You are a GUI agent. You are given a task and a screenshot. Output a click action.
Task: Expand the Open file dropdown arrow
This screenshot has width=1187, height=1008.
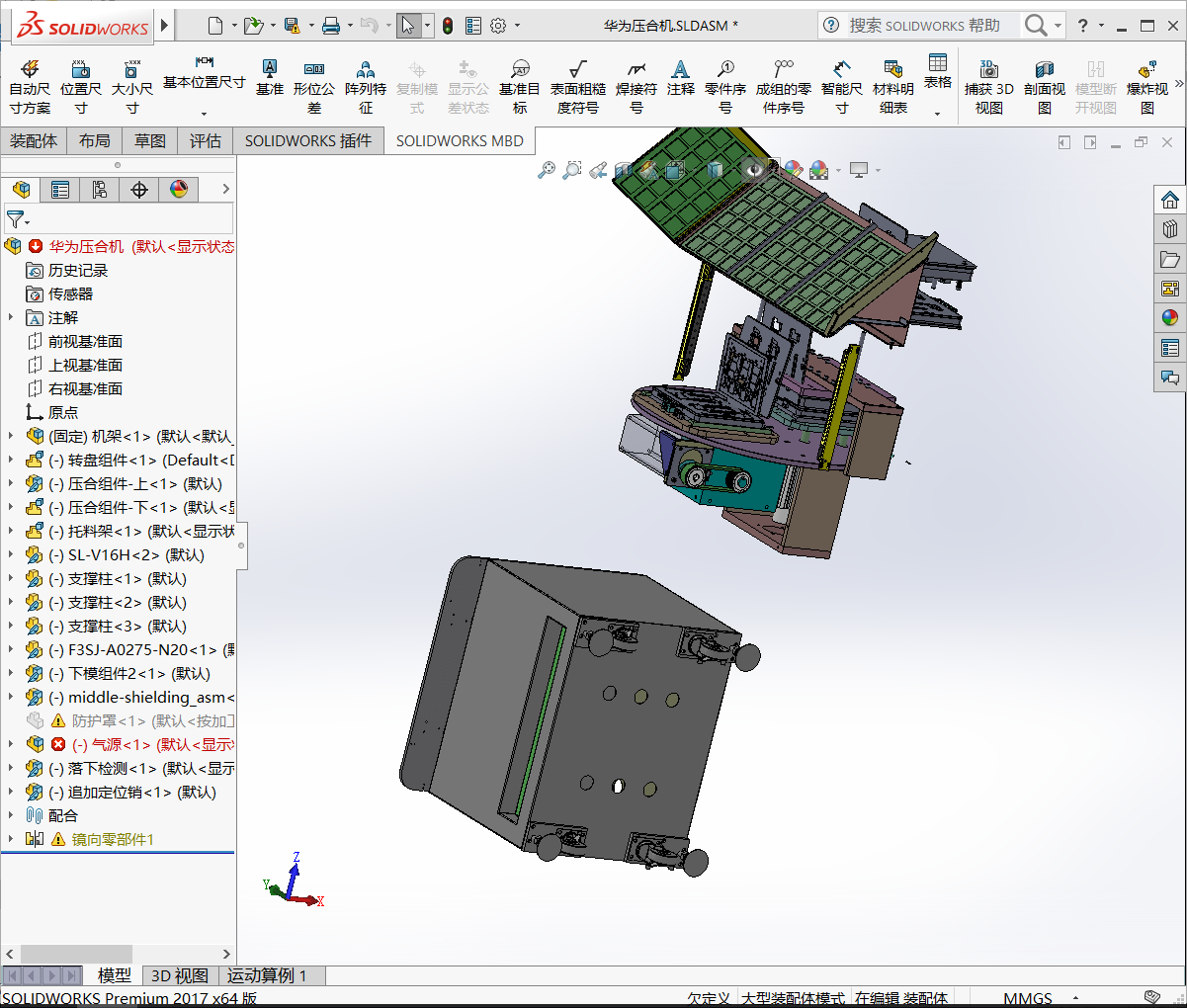273,26
